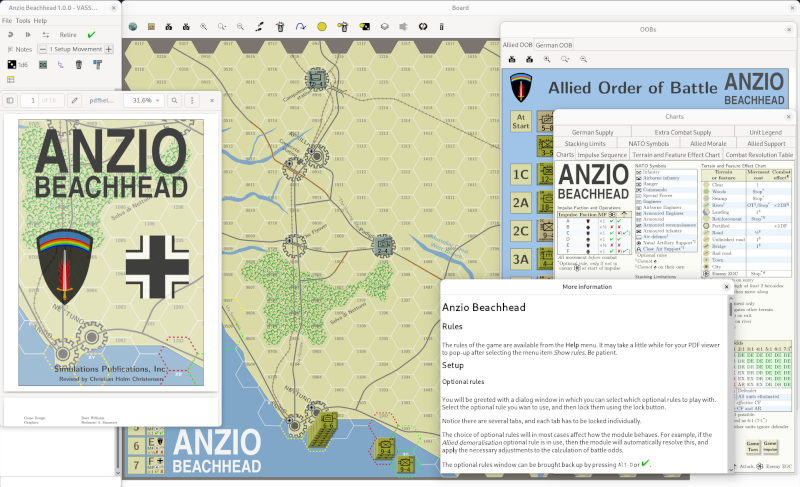Select the Extra Combat Supply tab
Screen dimensions: 800x487
[x=683, y=132]
